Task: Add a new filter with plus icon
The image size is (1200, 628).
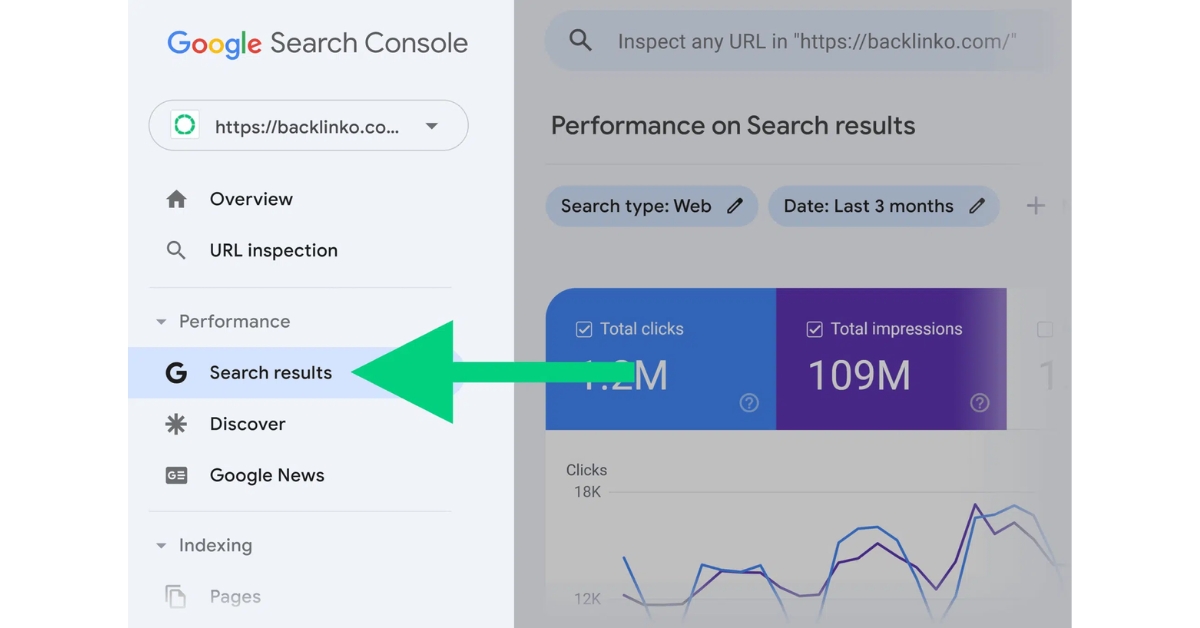Action: [x=1035, y=206]
